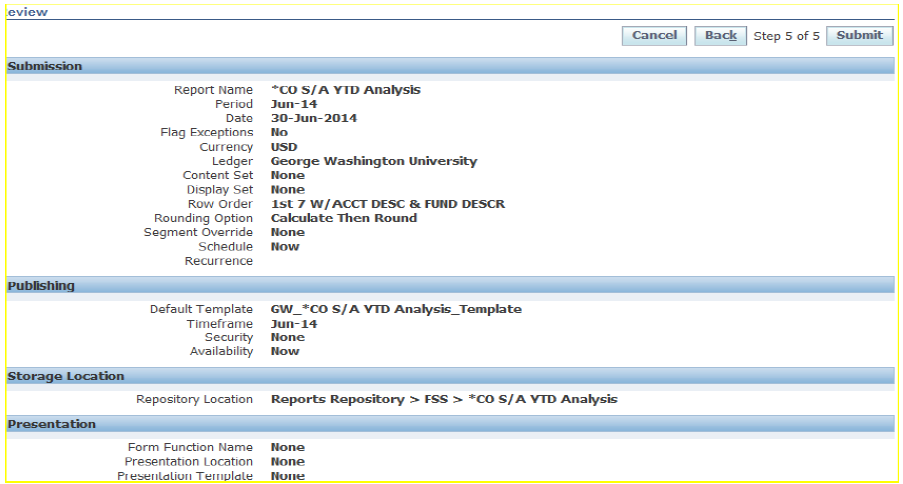Click the Publishing section header
Image resolution: width=903 pixels, height=484 pixels.
coord(450,286)
